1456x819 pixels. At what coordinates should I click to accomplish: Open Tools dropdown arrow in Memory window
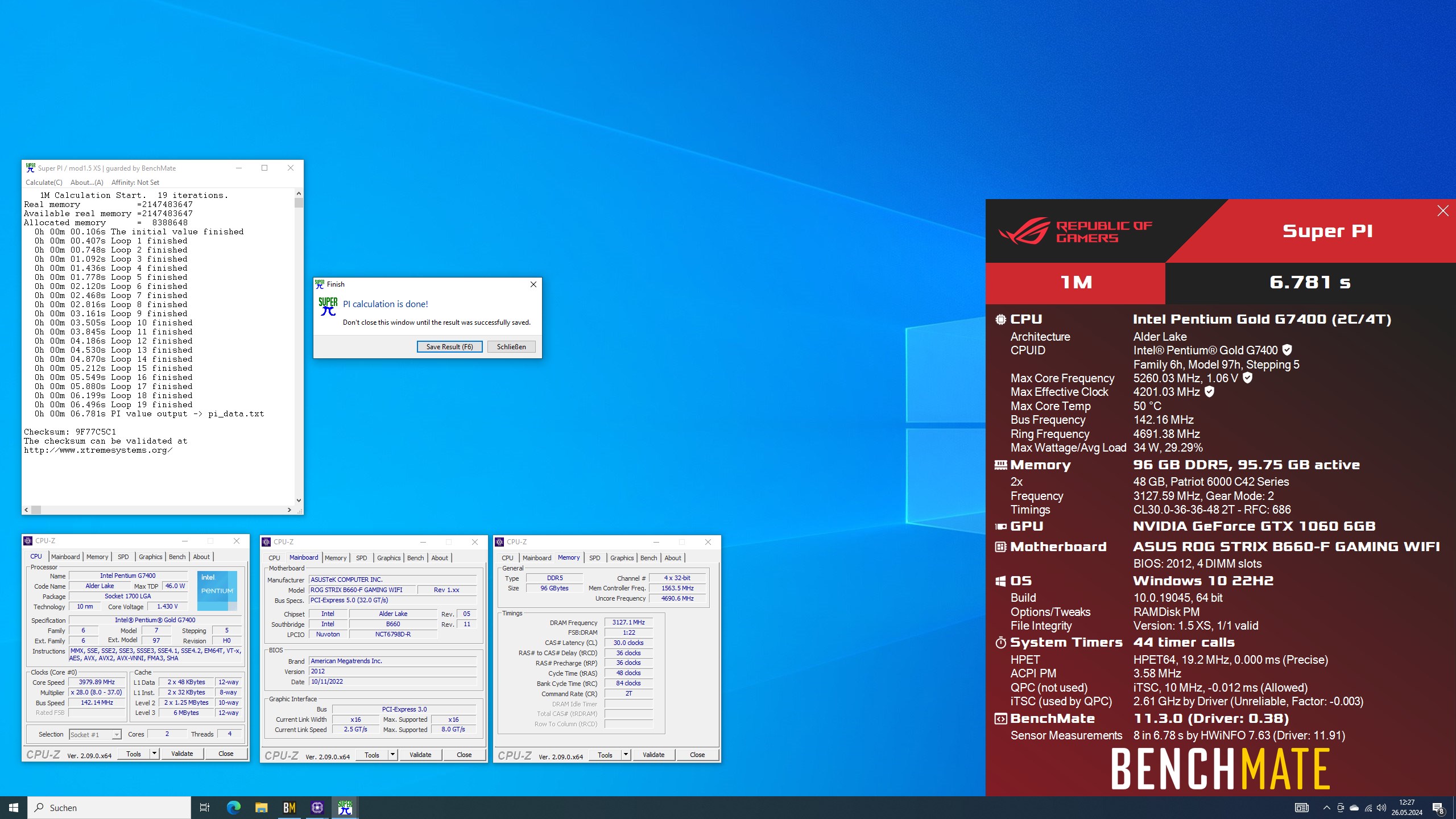pyautogui.click(x=625, y=755)
